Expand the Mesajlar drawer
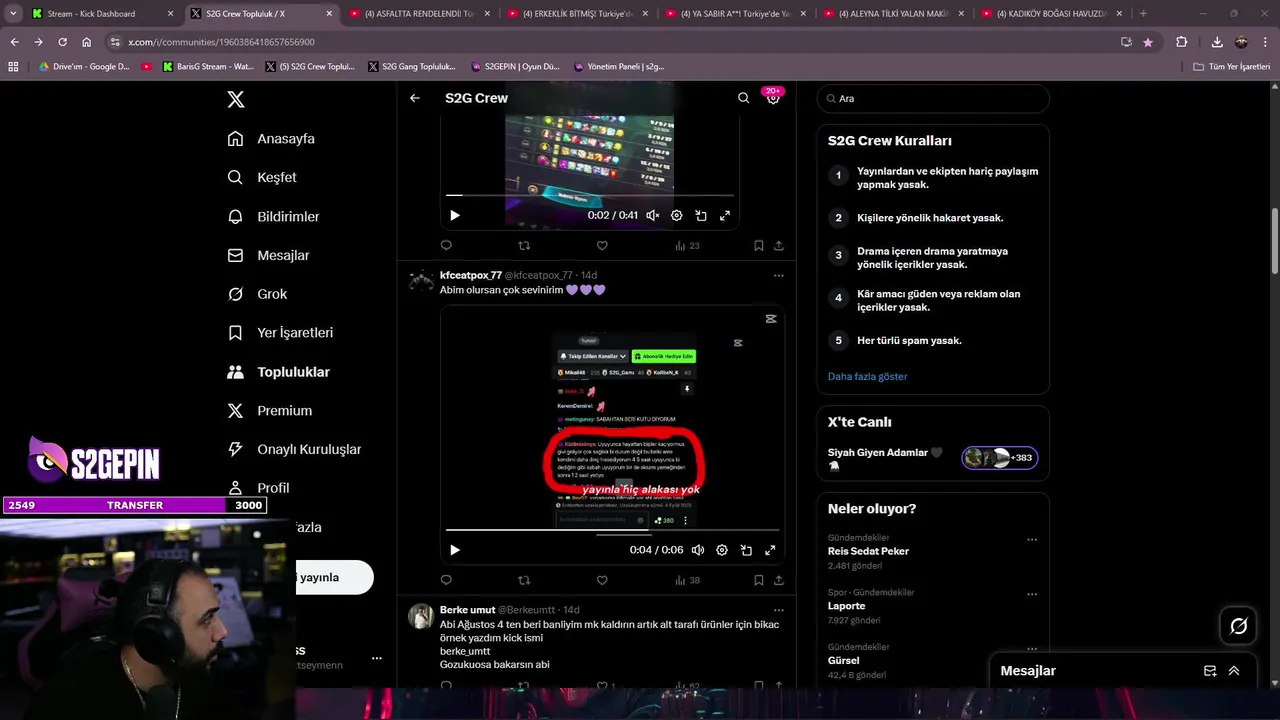The height and width of the screenshot is (720, 1280). 1234,671
